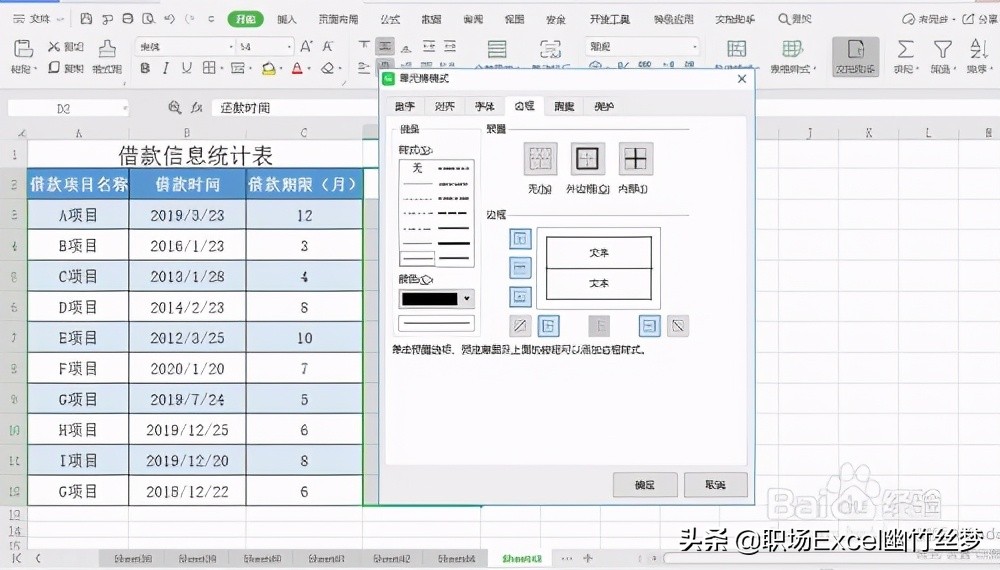Click cell containing 2019/12/25

click(x=187, y=430)
